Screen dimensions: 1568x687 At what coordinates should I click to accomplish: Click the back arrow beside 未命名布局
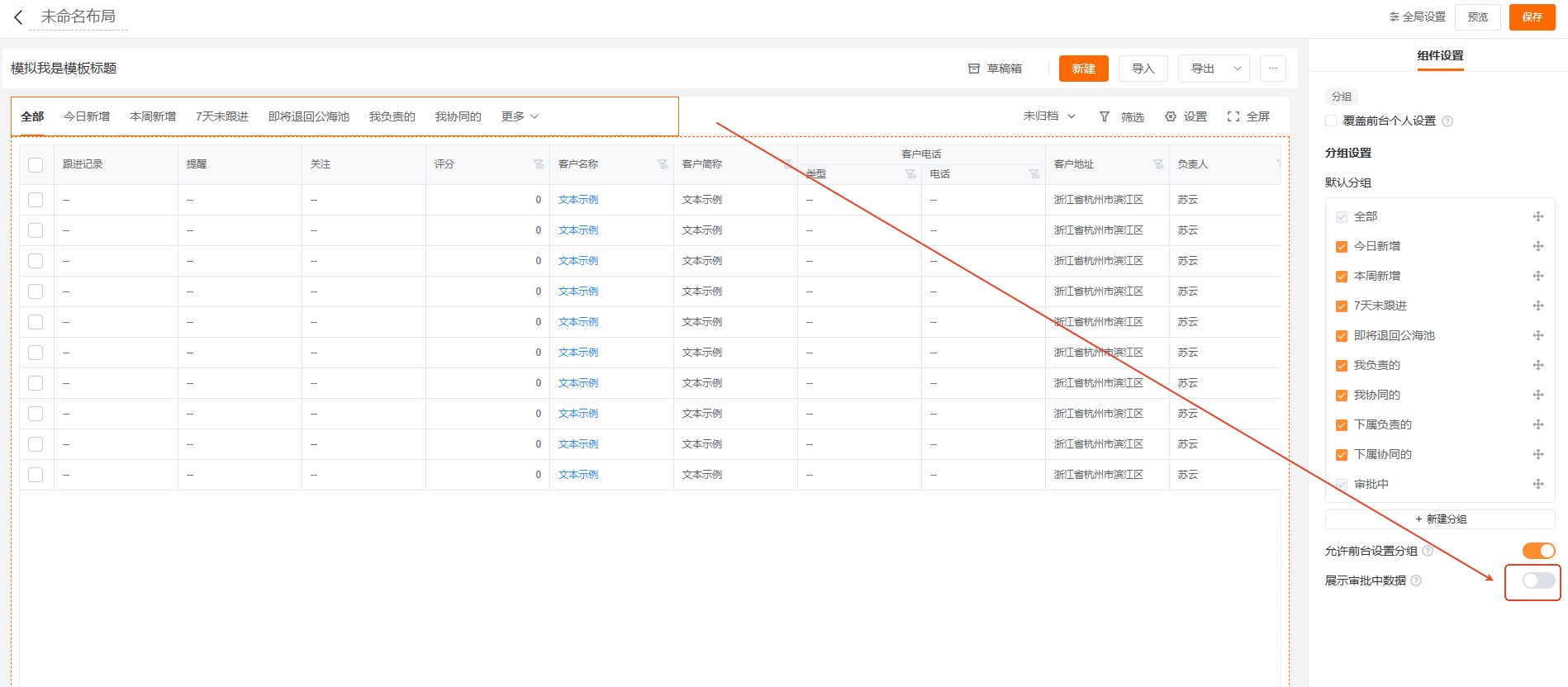[x=18, y=17]
